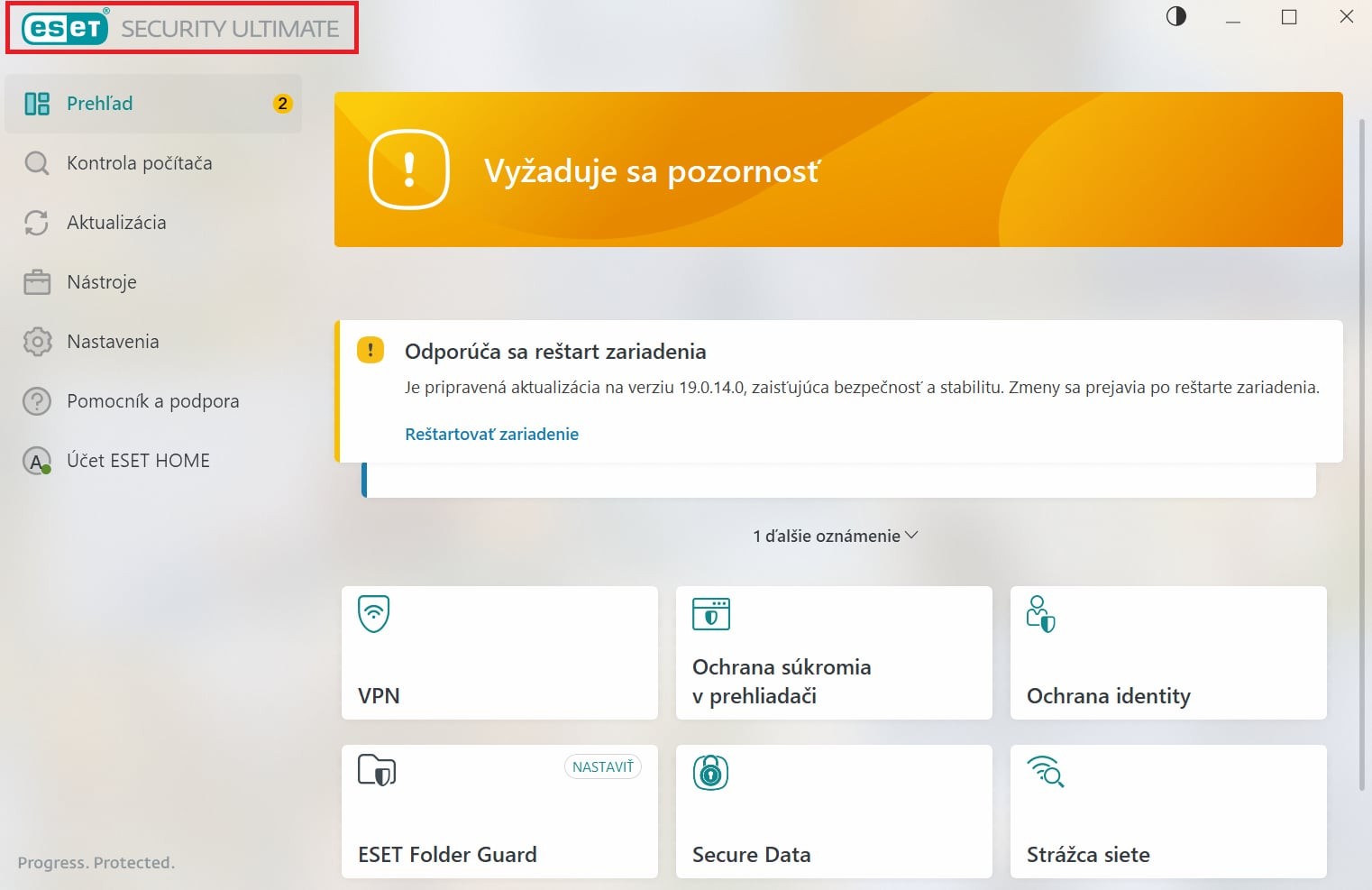Open Pomocník a podpora section
The image size is (1372, 890).
click(x=152, y=401)
